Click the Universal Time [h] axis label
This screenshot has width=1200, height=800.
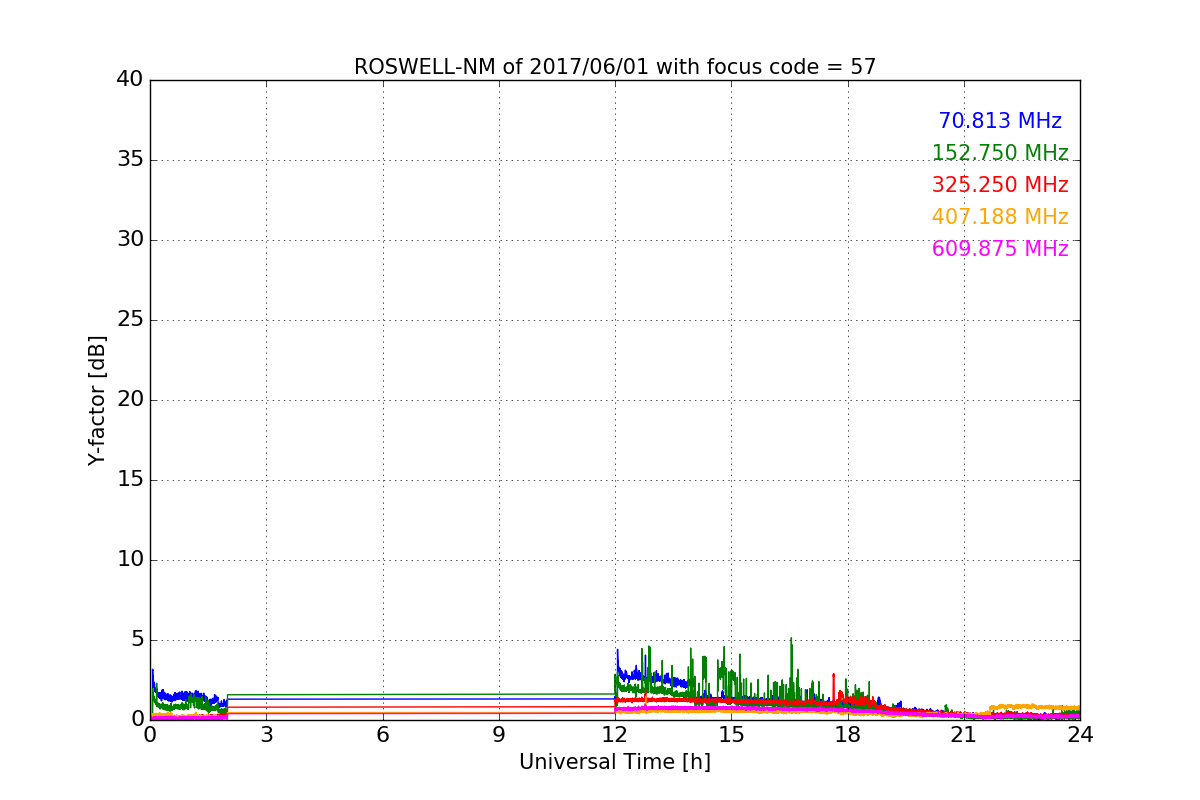[615, 762]
